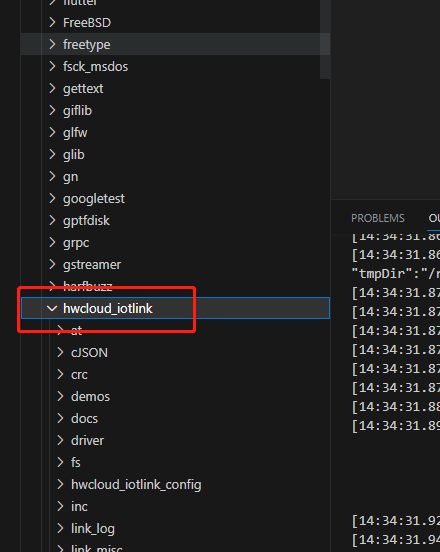Select the driver folder name
The height and width of the screenshot is (552, 440).
pyautogui.click(x=87, y=441)
